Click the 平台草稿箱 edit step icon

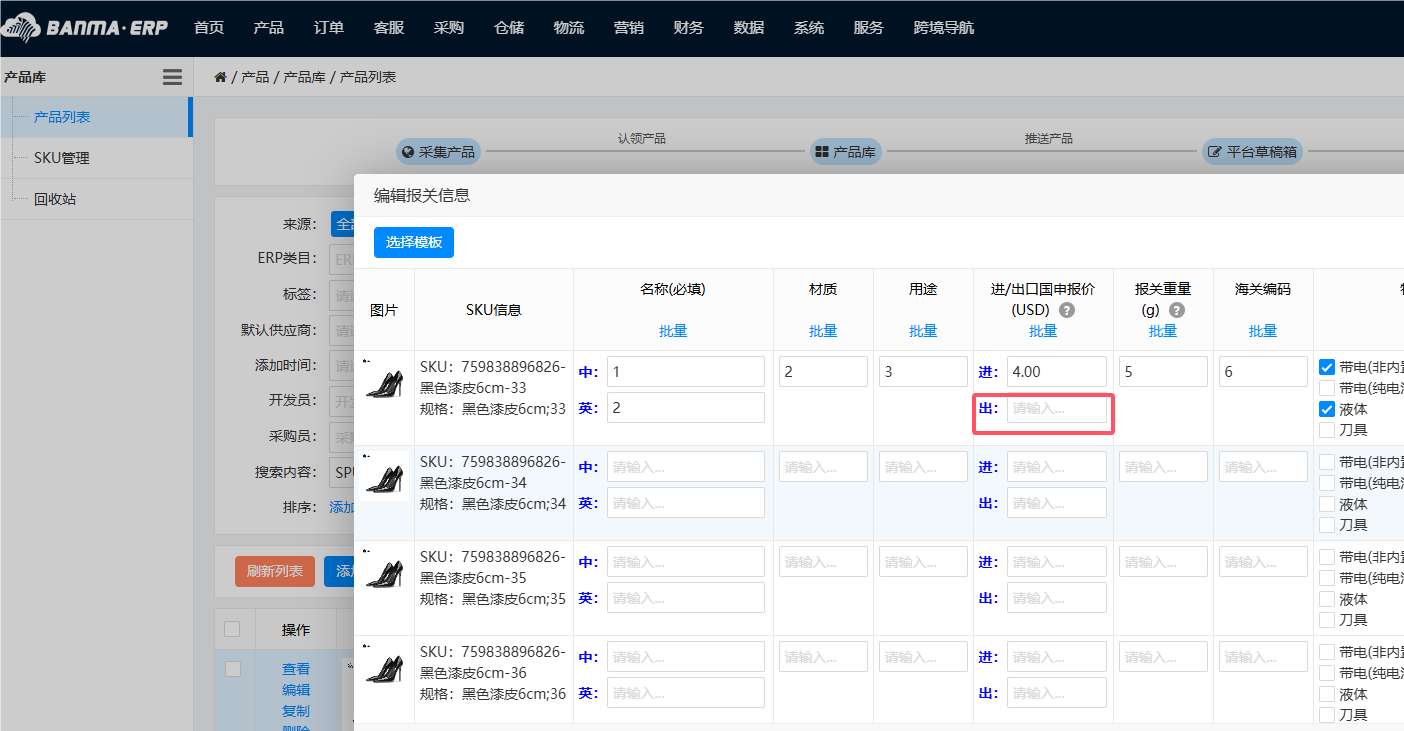(x=1215, y=152)
